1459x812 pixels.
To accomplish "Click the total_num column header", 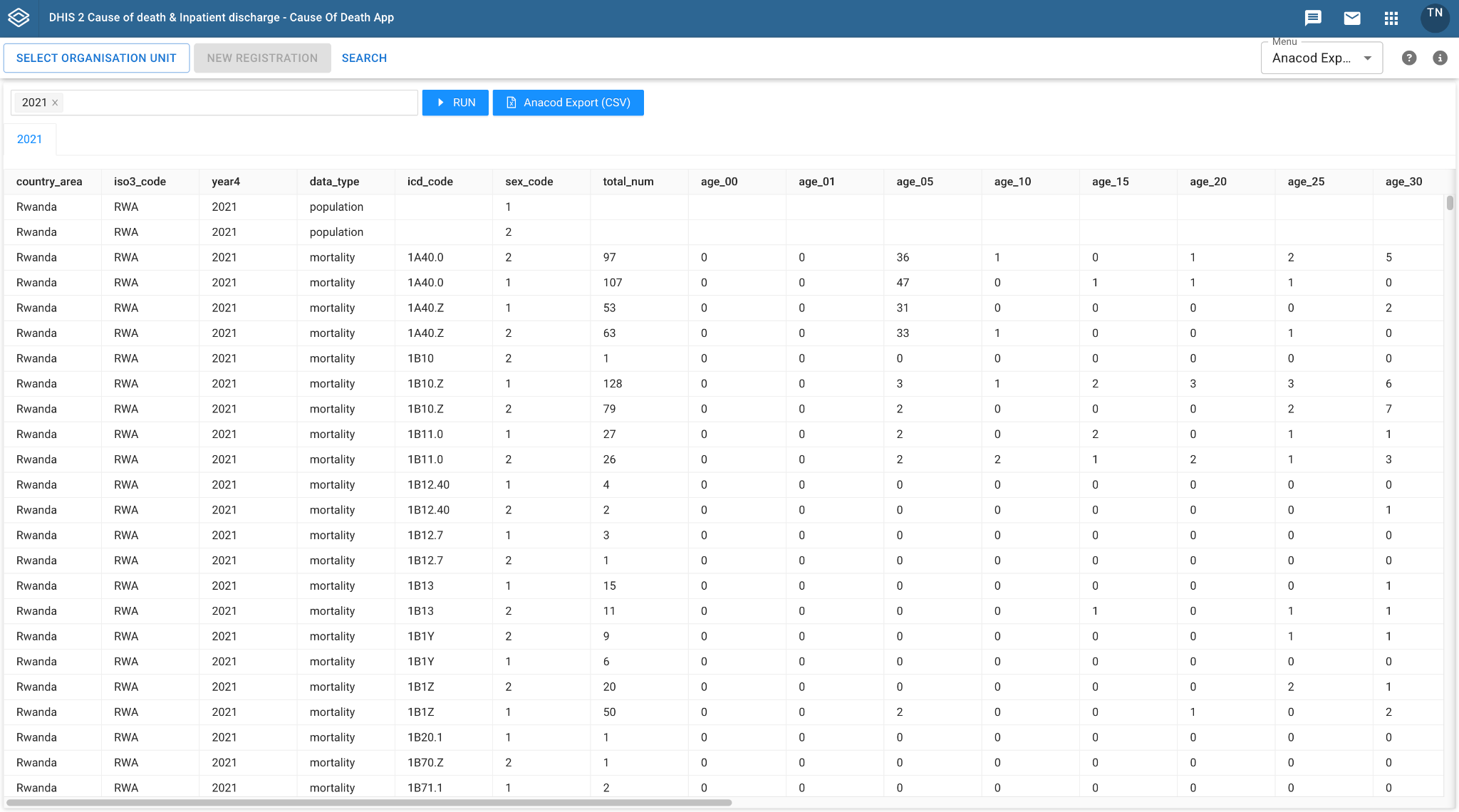I will [x=628, y=182].
